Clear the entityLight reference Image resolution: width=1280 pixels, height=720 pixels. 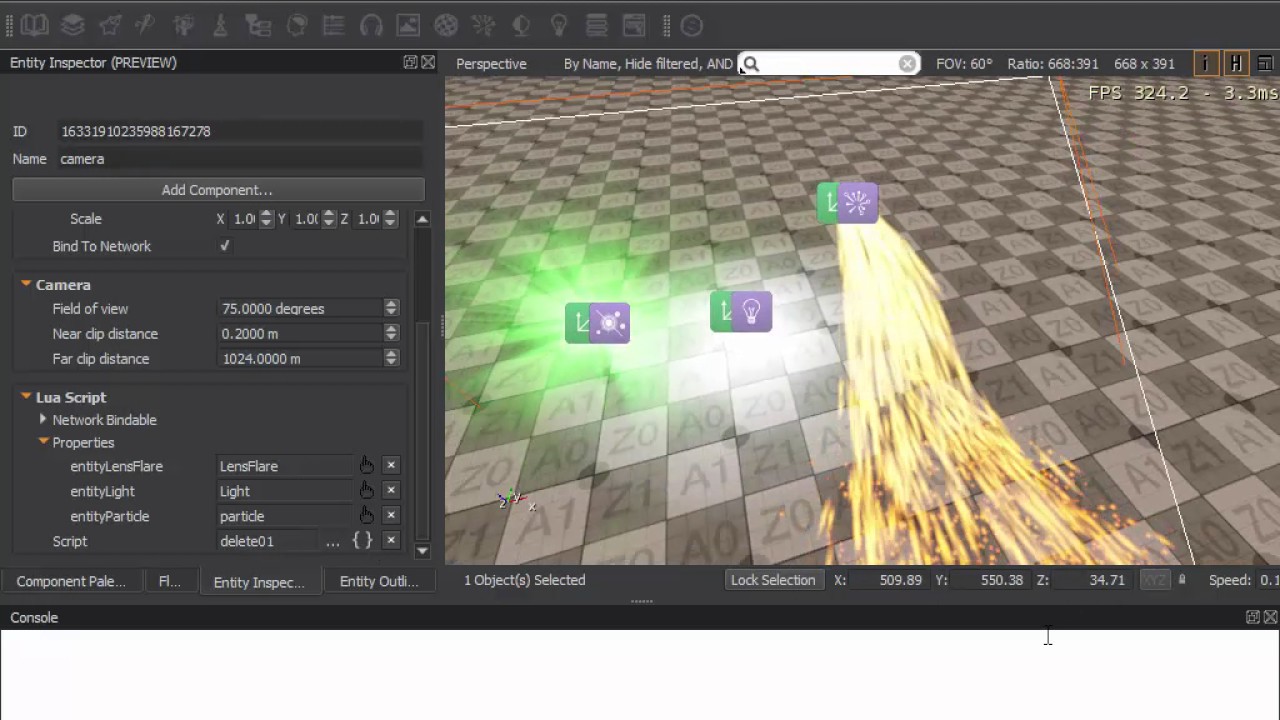391,490
